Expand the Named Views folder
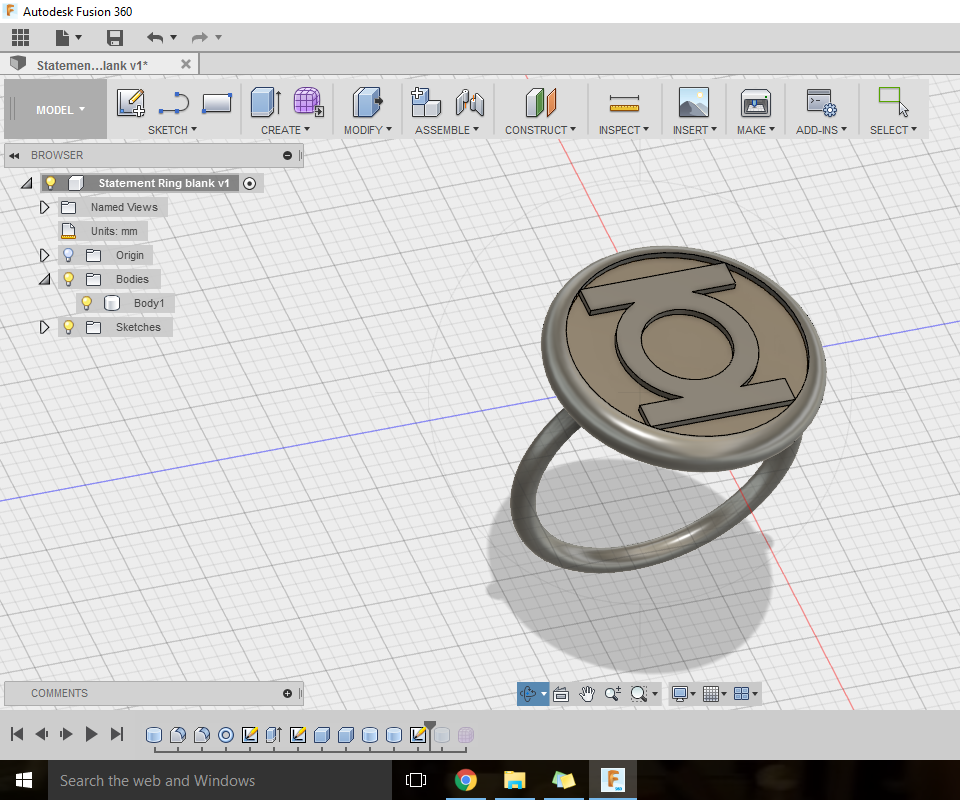 click(x=44, y=207)
